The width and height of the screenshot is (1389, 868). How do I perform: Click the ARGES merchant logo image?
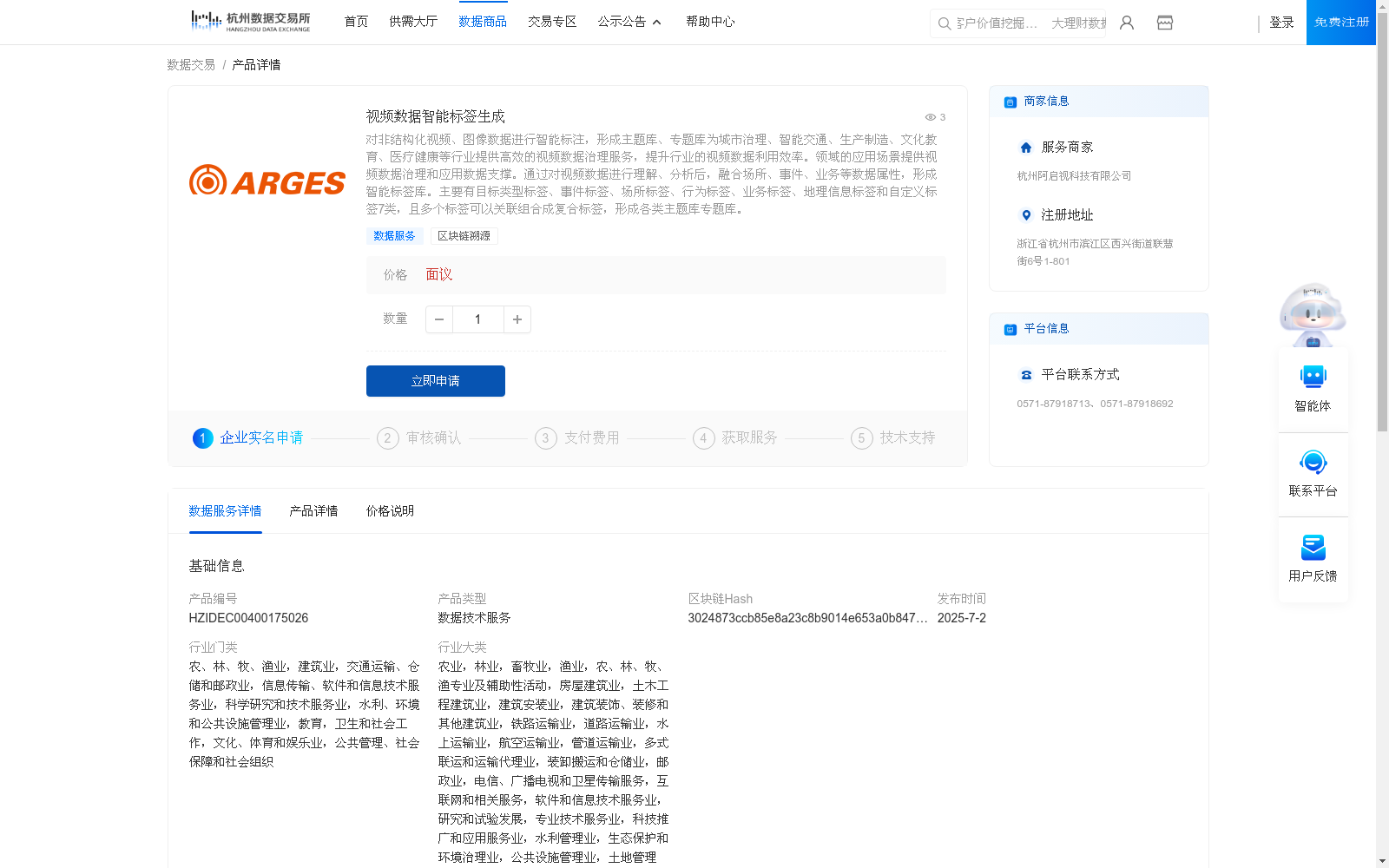[x=267, y=181]
